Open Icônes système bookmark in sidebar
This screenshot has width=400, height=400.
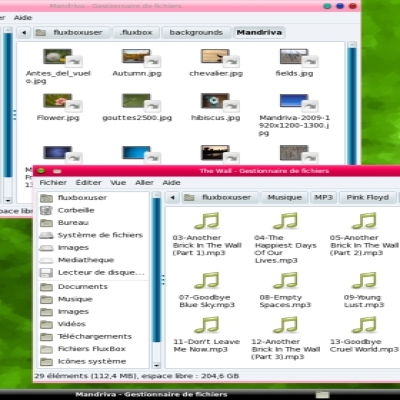pos(93,361)
